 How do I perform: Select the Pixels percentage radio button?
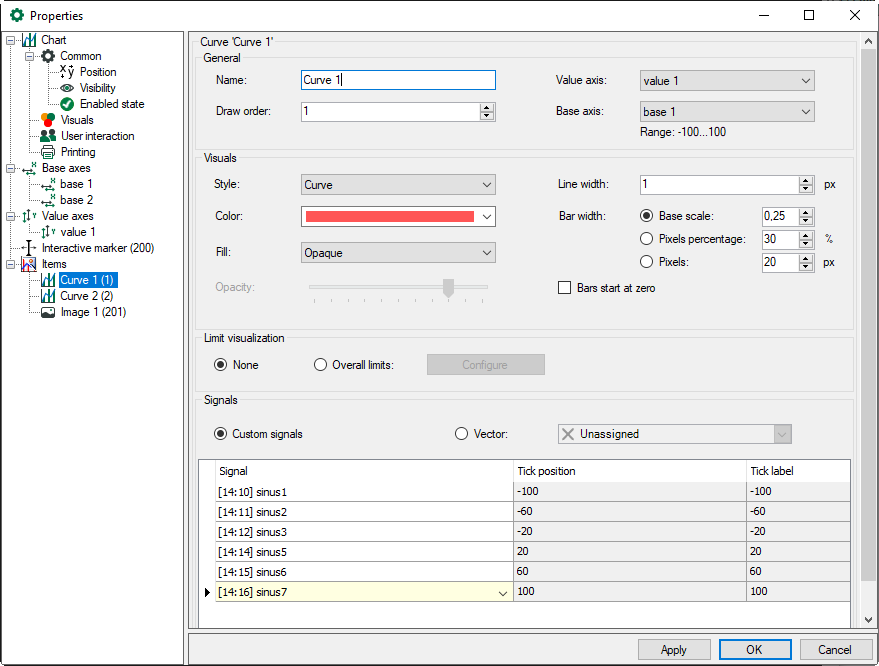(x=646, y=239)
